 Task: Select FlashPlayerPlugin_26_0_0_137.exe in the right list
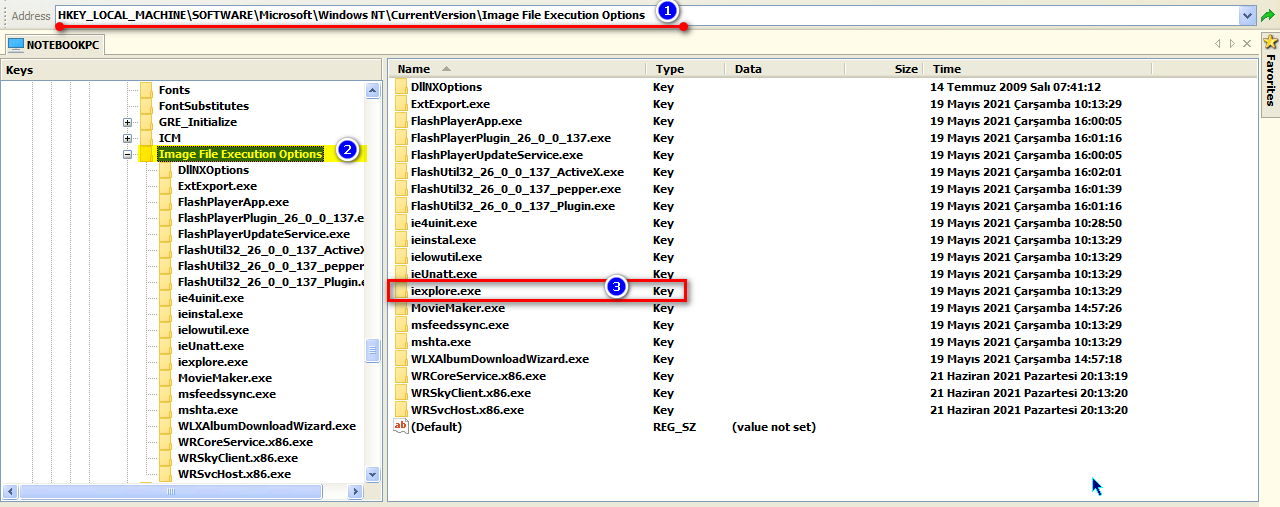pyautogui.click(x=510, y=138)
